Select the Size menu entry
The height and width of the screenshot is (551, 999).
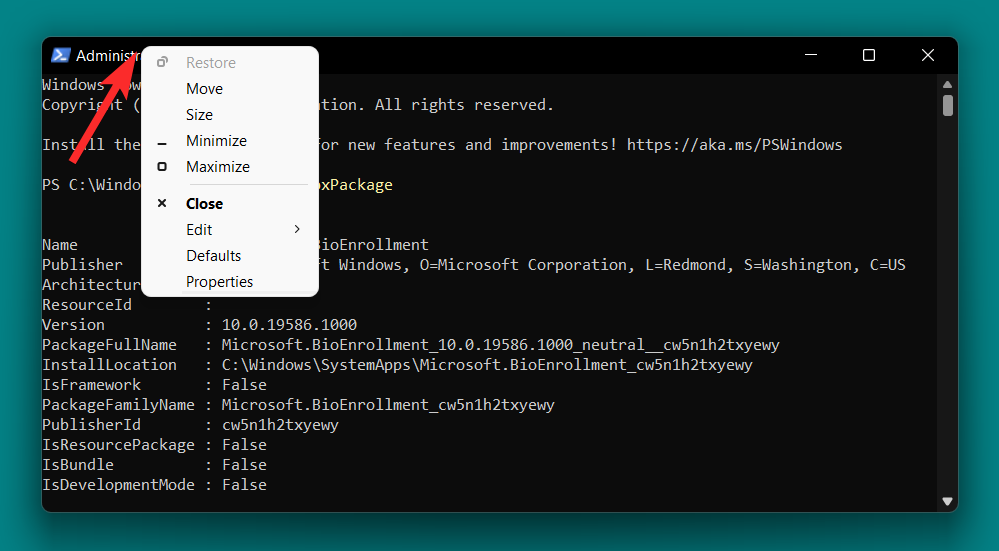(x=199, y=115)
